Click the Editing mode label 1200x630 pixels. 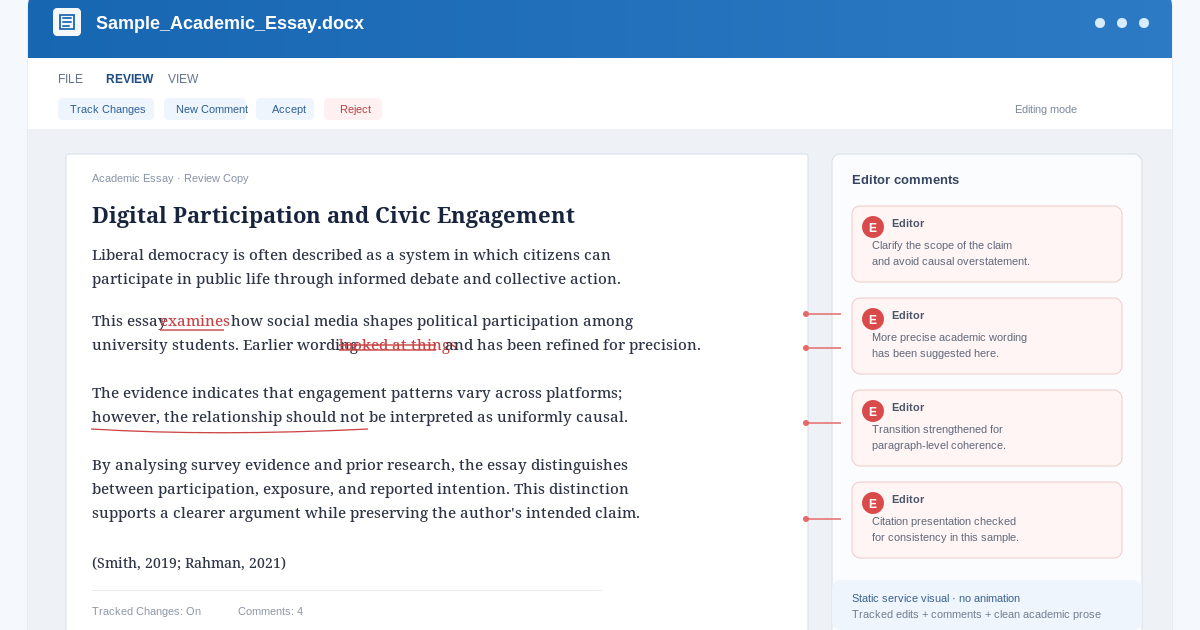coord(1046,109)
